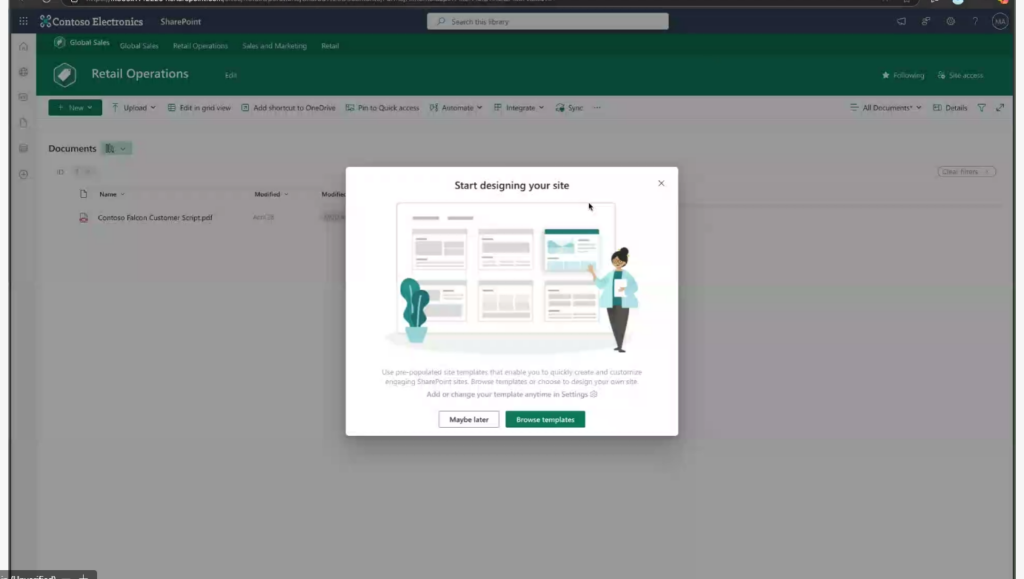Open the MA account profile menu
Viewport: 1024px width, 579px height.
coord(1000,22)
